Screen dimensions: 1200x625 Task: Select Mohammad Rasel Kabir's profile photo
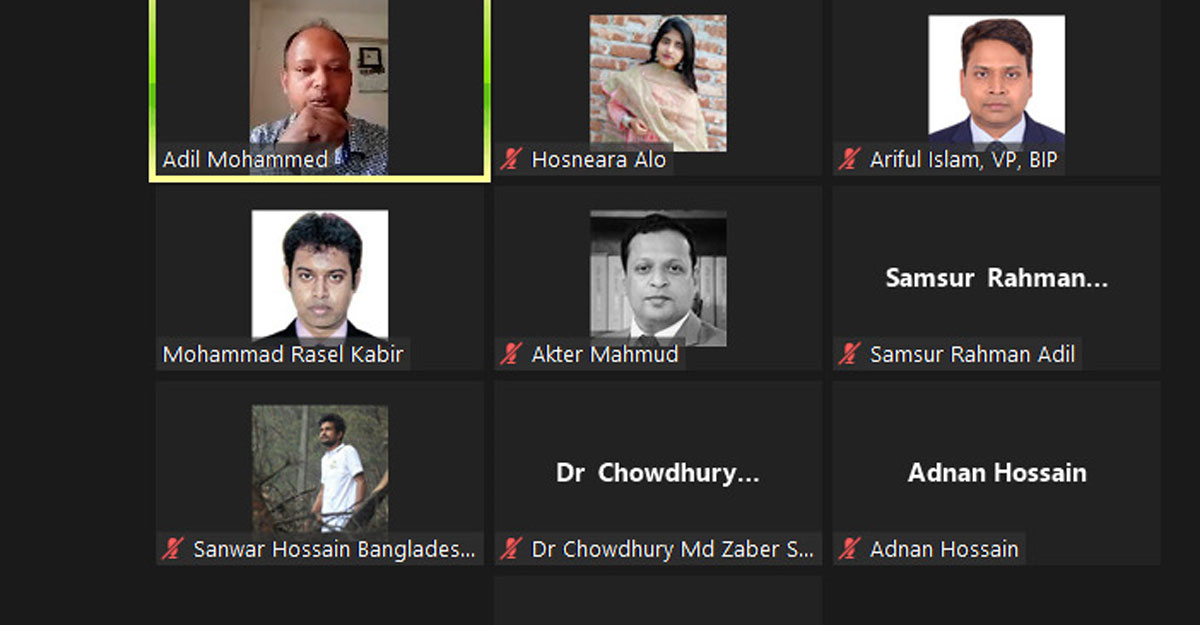[x=320, y=274]
